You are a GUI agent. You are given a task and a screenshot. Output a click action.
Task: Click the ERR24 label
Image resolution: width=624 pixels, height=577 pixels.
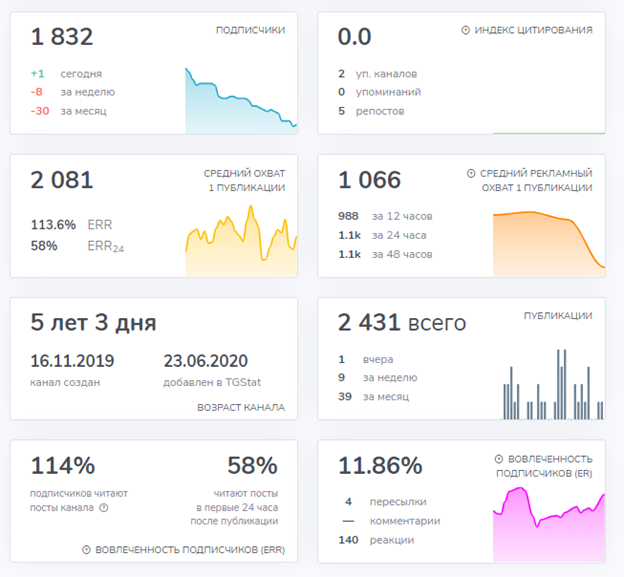106,246
